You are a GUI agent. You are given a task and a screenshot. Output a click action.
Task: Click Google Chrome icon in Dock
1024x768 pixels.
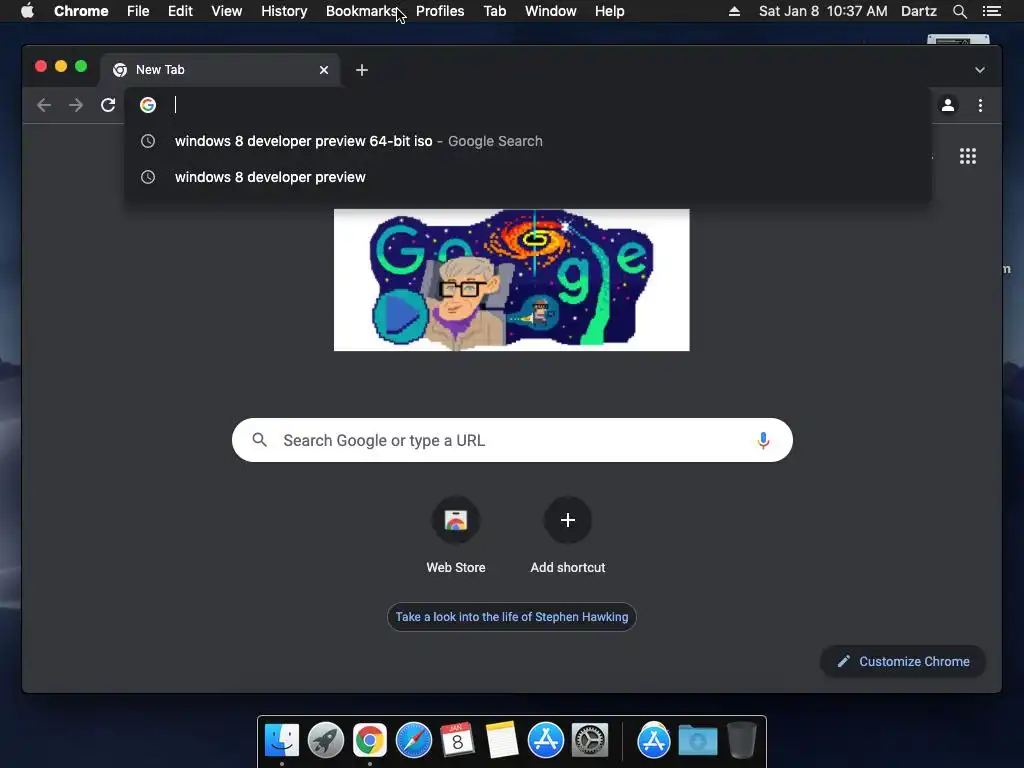(x=370, y=741)
